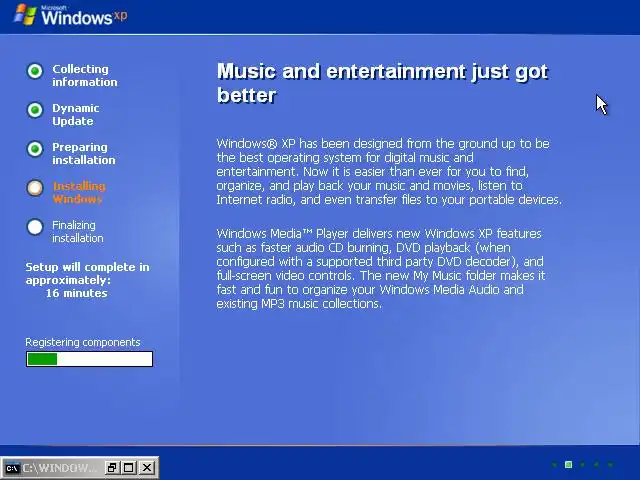Viewport: 640px width, 480px height.
Task: Click the Dynamic Update step indicator
Action: [x=35, y=110]
